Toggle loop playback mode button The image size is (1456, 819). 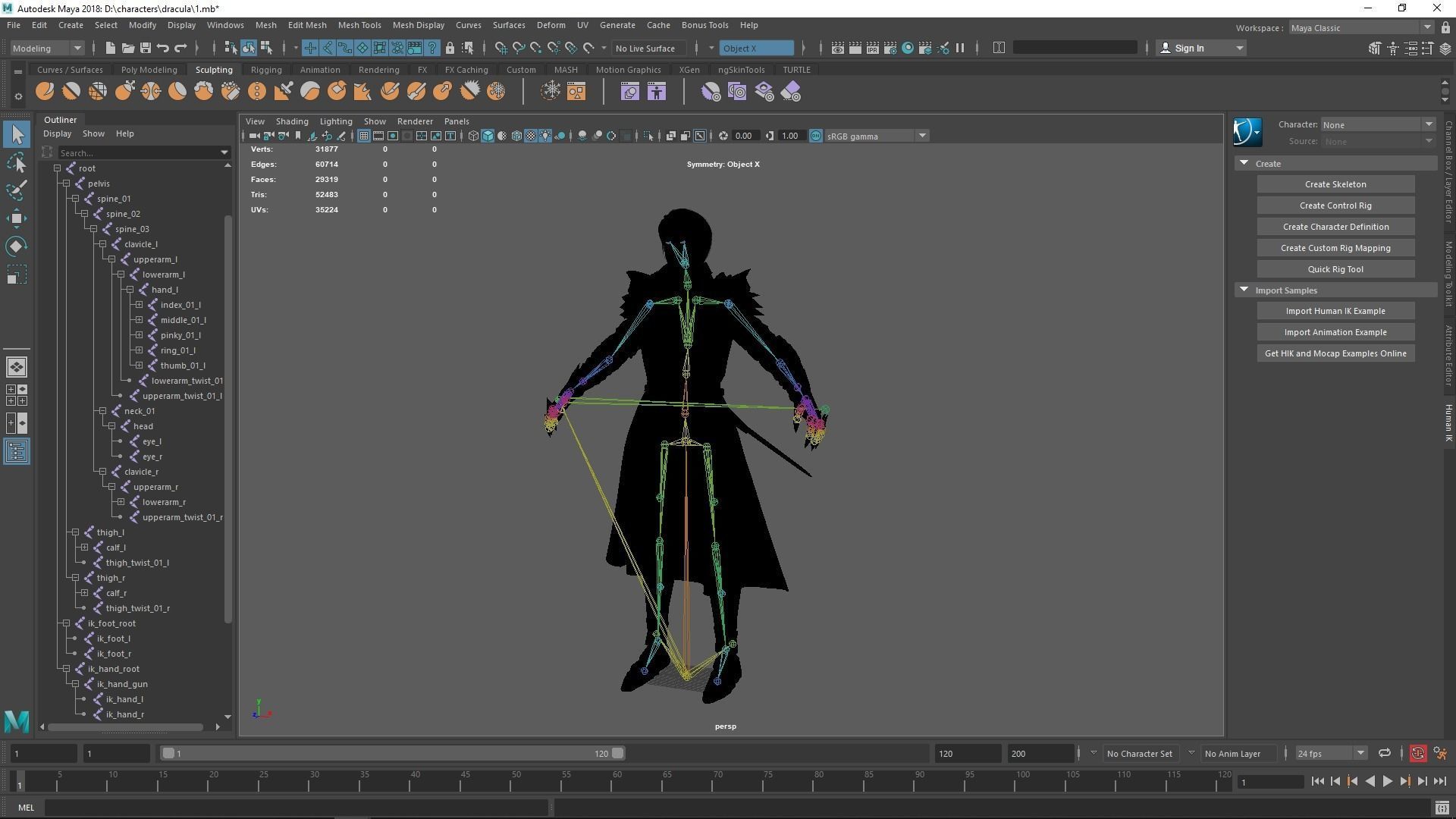click(1384, 753)
